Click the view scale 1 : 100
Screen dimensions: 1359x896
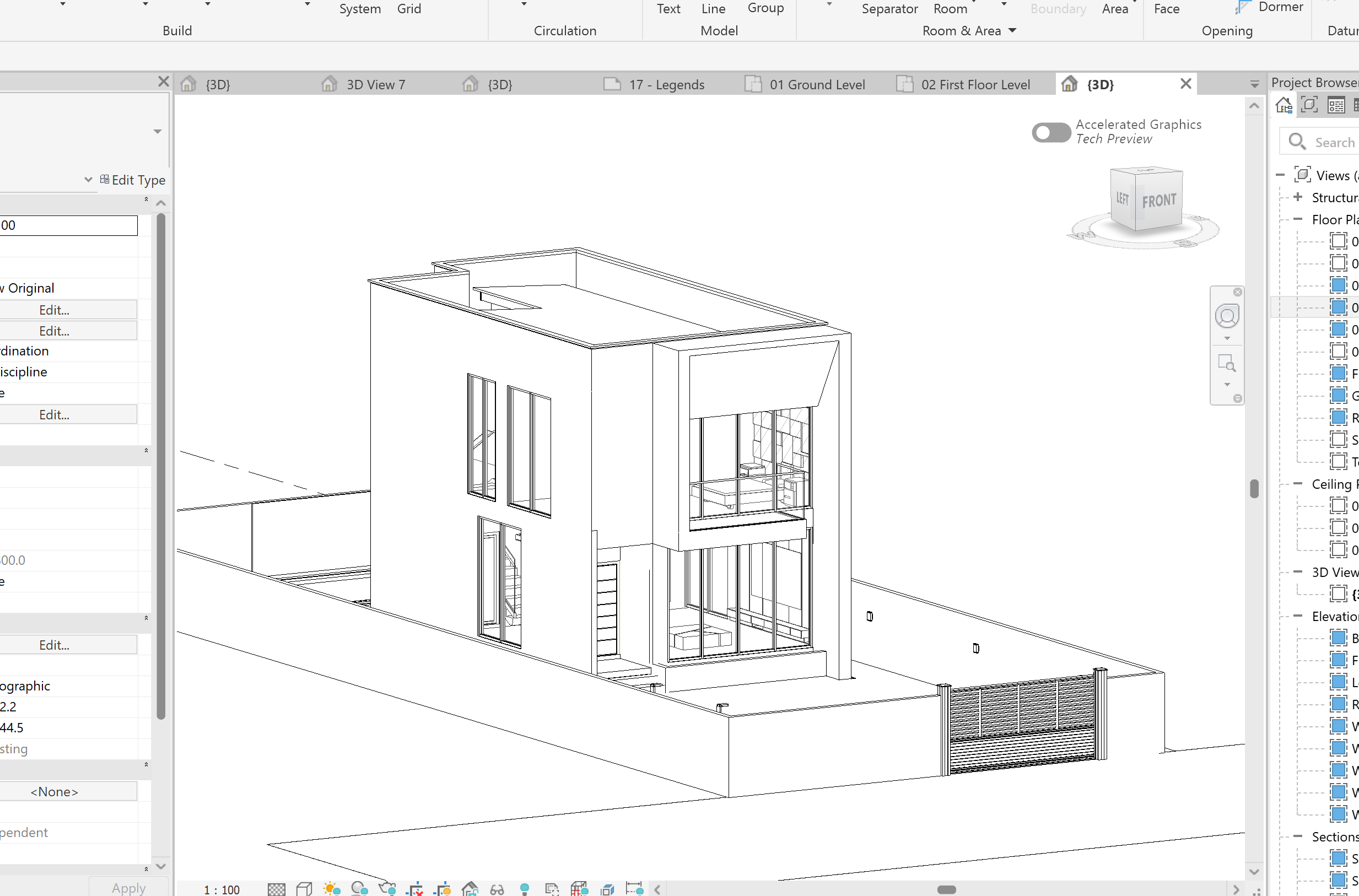click(x=222, y=890)
